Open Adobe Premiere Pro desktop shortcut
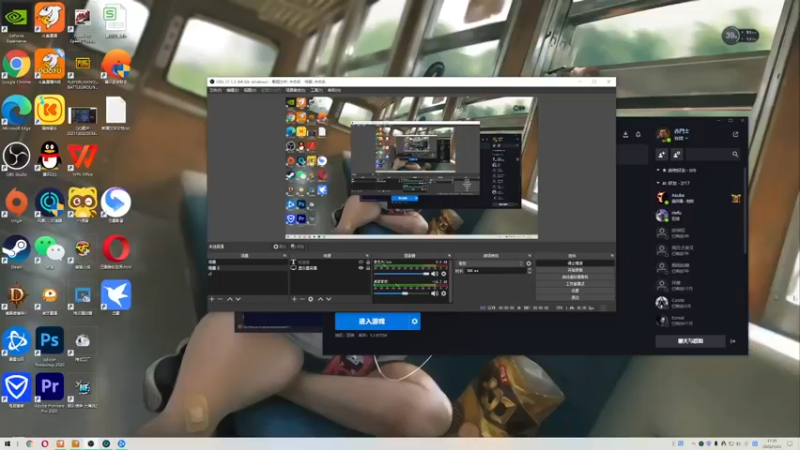 49,392
